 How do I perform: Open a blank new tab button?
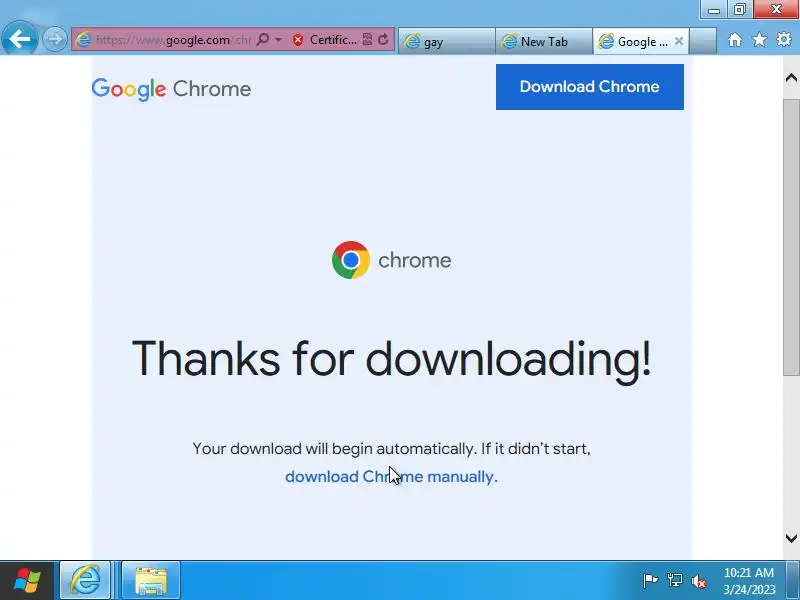(x=703, y=41)
